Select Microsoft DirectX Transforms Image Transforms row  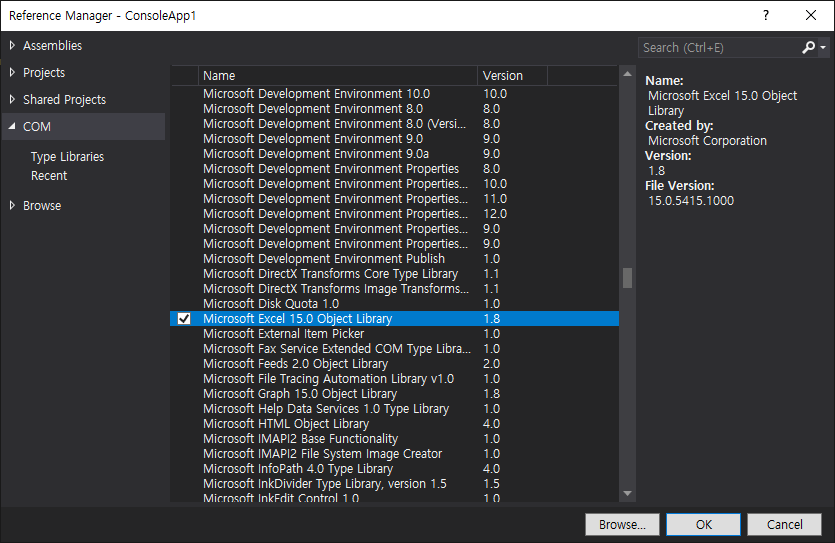tap(394, 289)
